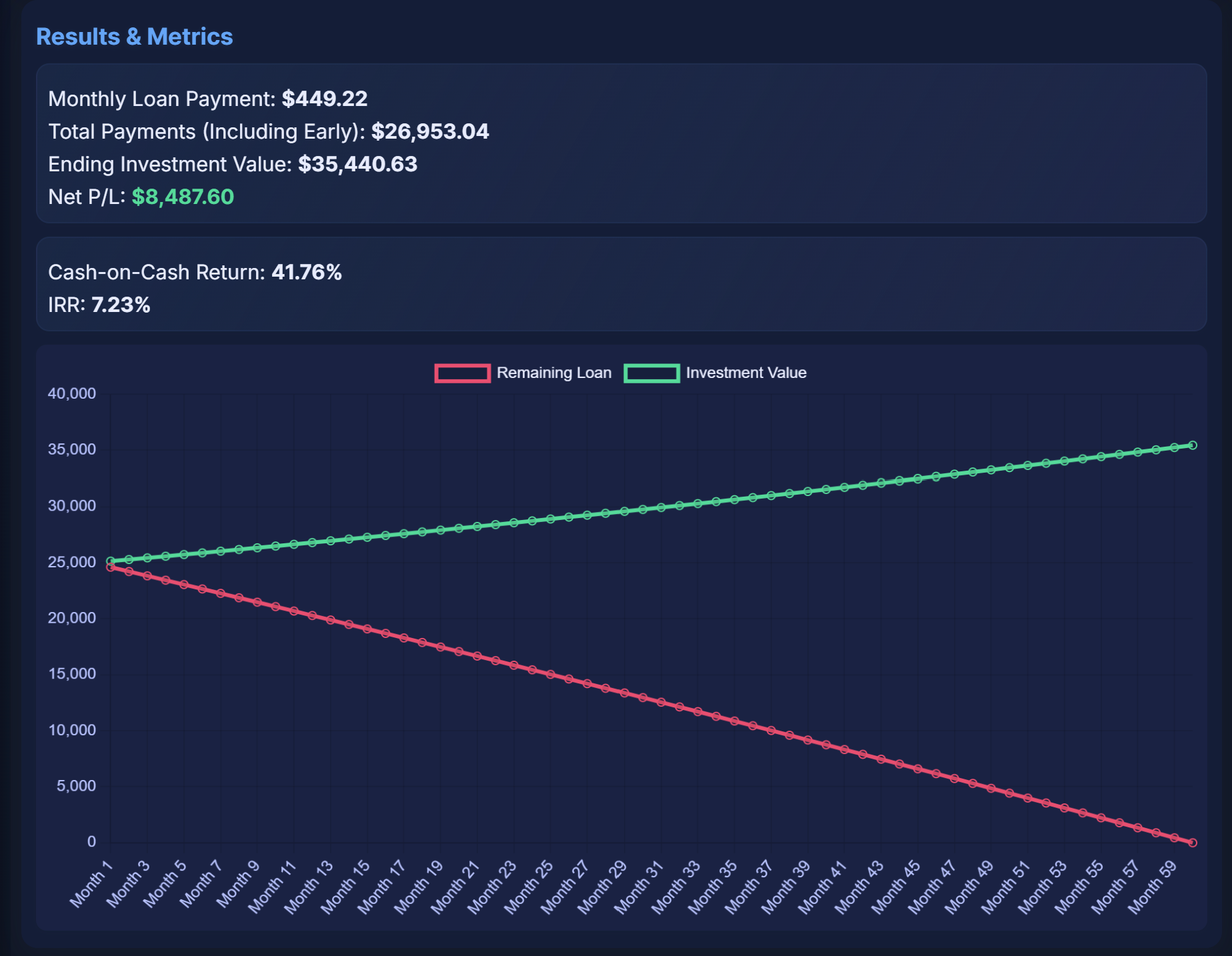This screenshot has width=1232, height=956.
Task: Click the IRR 7.23% value
Action: pos(121,305)
